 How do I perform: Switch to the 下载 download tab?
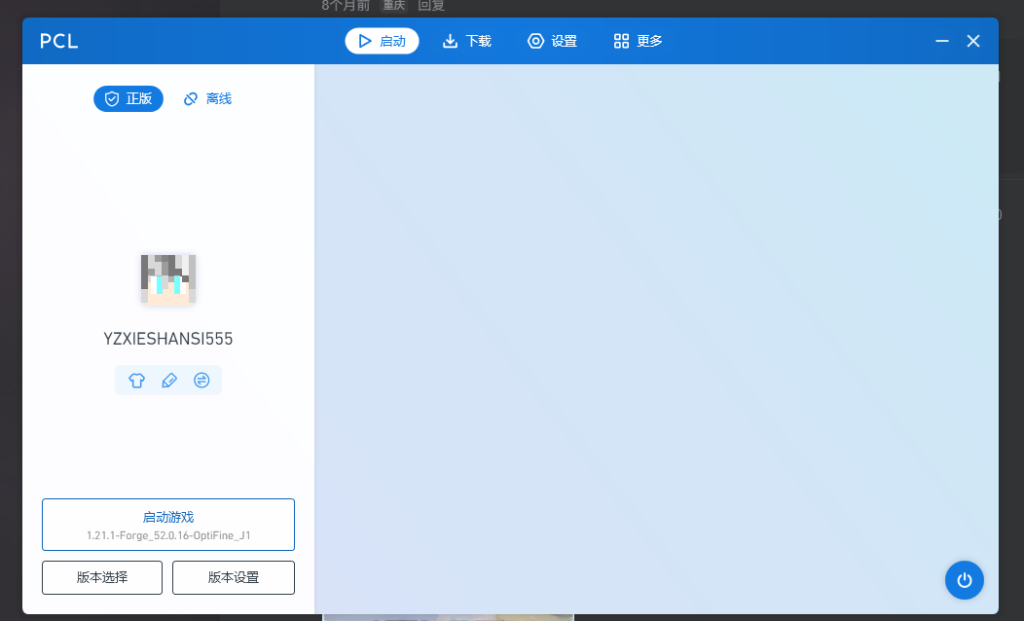466,41
